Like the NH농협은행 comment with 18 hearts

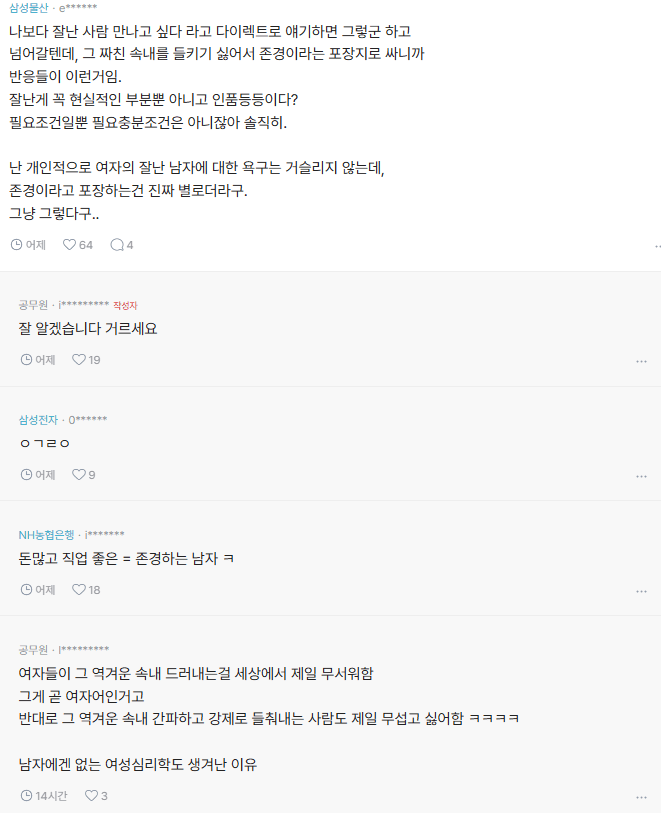pyautogui.click(x=80, y=589)
